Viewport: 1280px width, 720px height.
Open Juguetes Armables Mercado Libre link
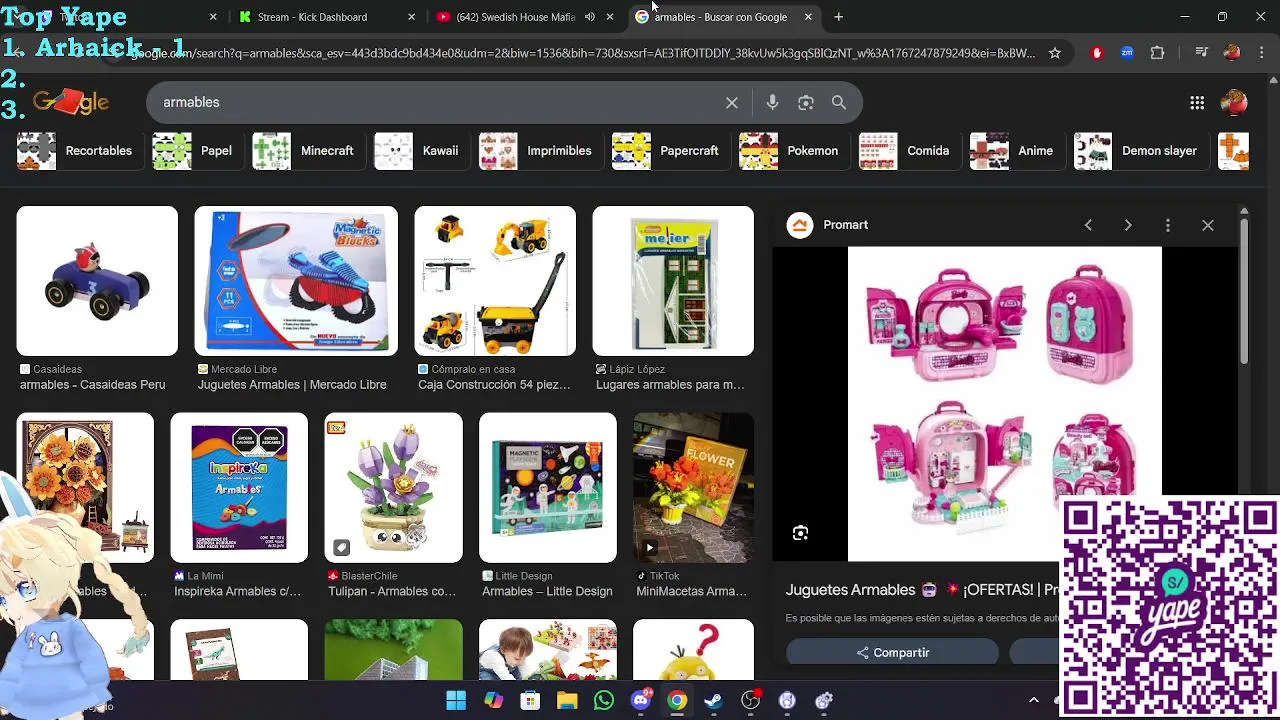pyautogui.click(x=292, y=385)
